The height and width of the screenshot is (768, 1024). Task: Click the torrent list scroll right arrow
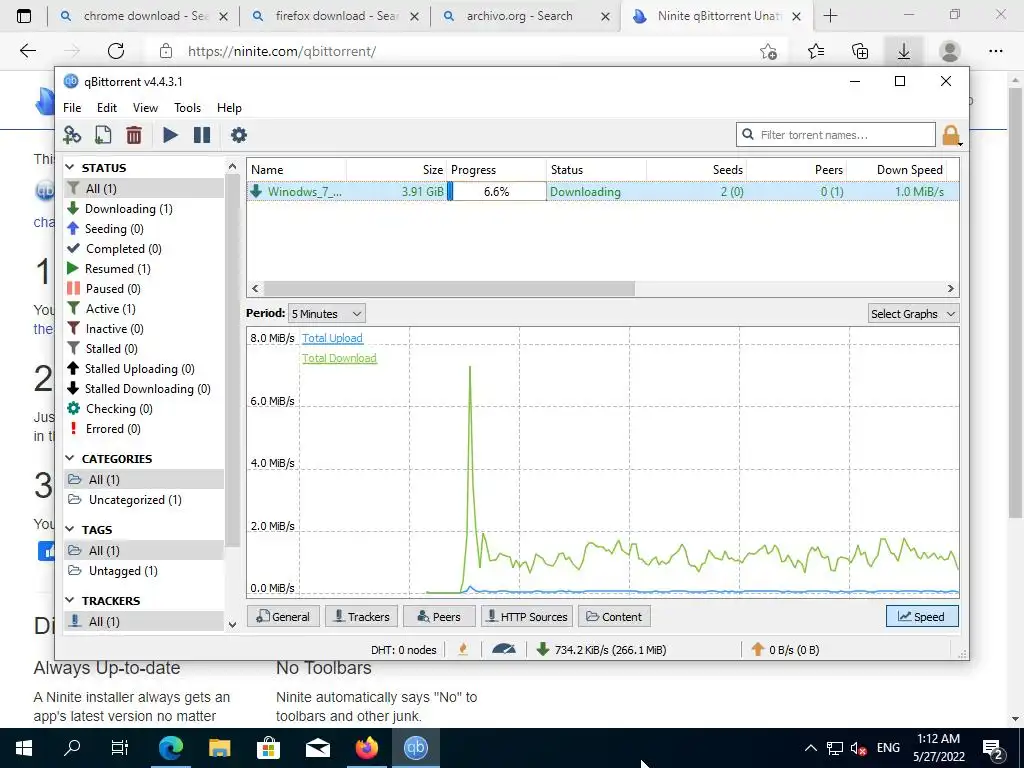(x=950, y=289)
